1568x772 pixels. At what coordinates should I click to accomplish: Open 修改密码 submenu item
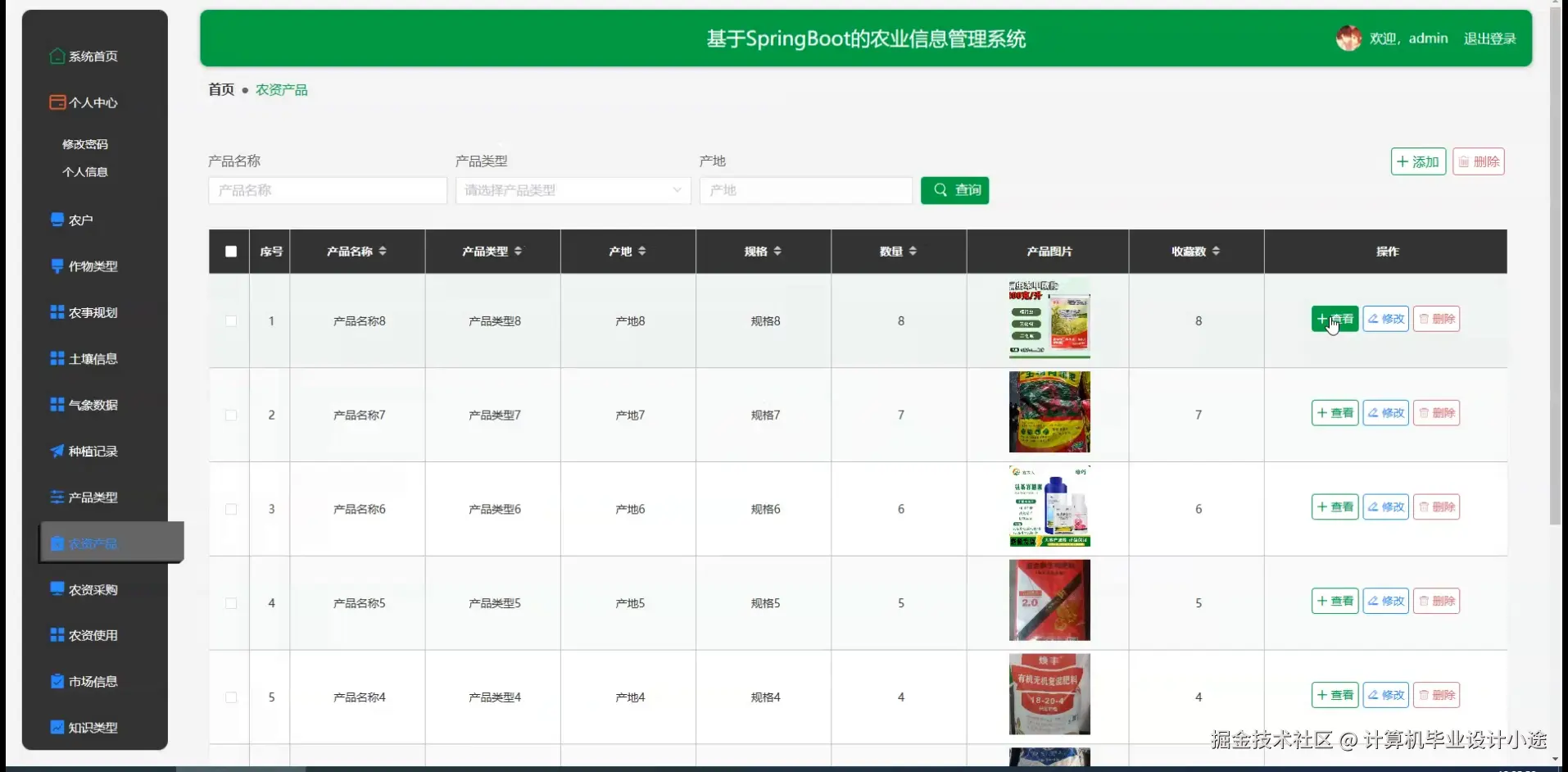click(x=85, y=144)
